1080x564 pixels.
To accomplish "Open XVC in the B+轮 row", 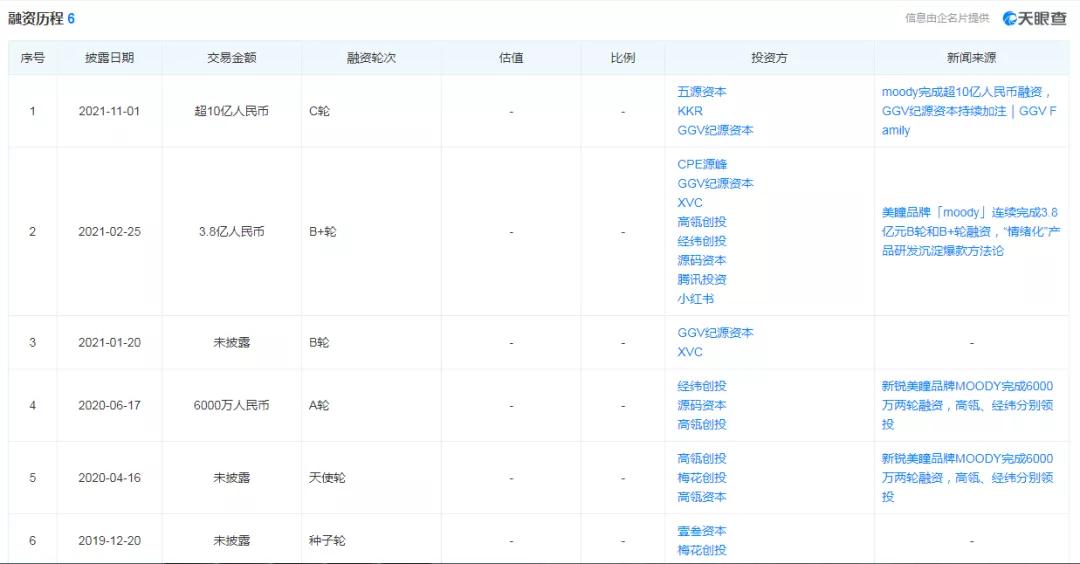I will [689, 202].
